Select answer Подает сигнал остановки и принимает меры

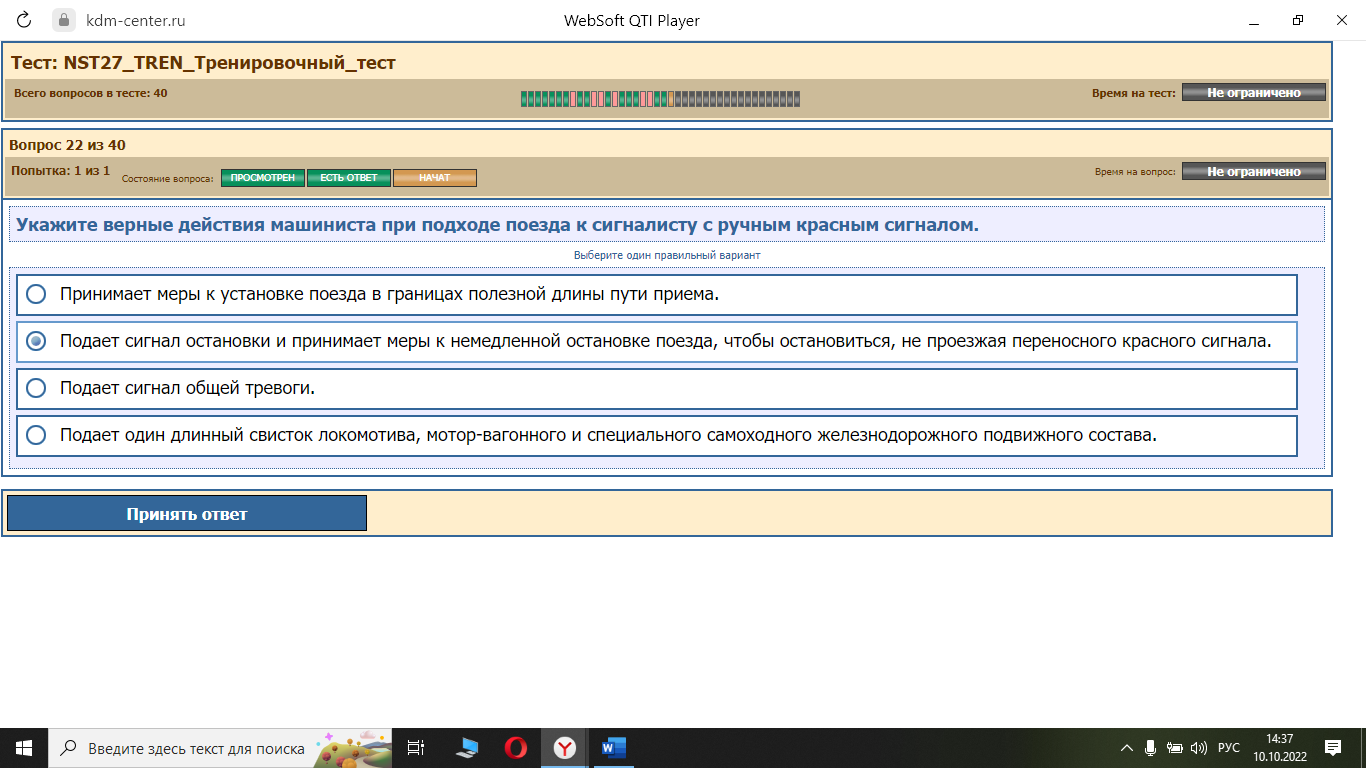click(x=657, y=342)
